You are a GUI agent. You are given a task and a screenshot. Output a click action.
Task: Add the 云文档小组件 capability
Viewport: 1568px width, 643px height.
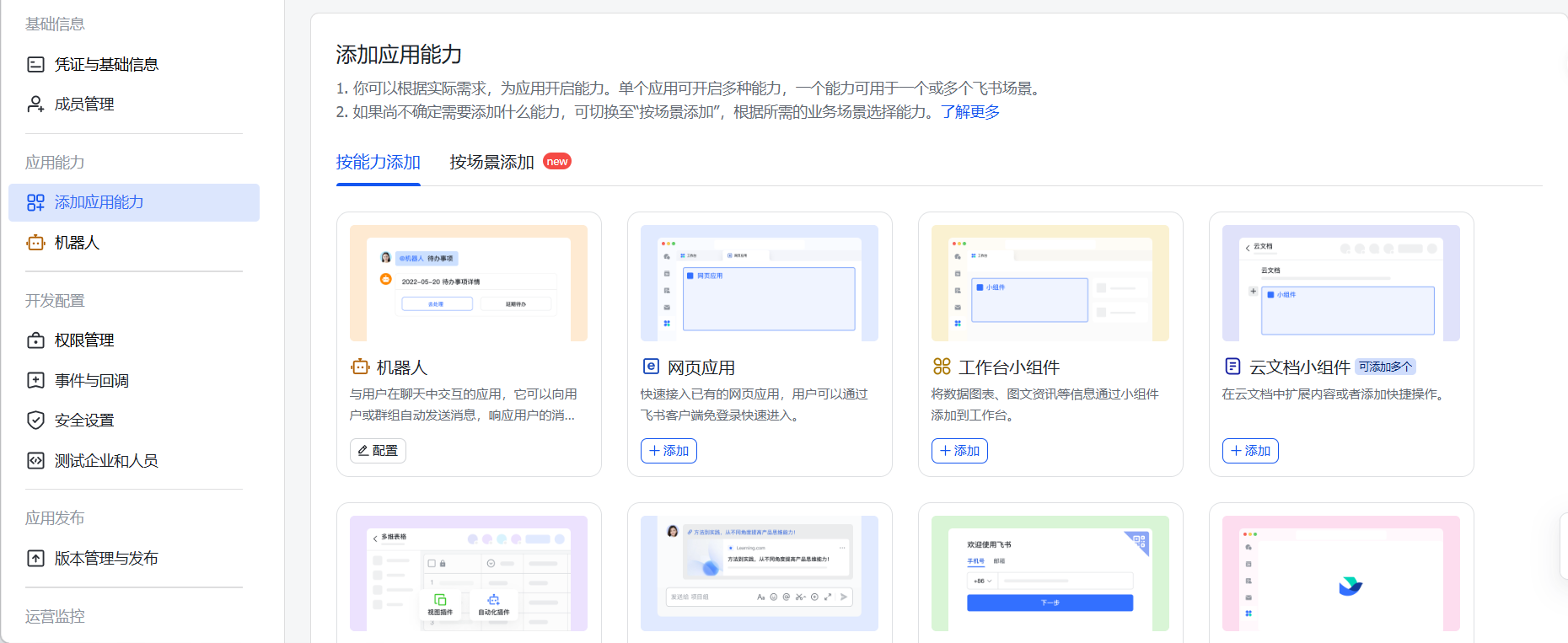[x=1250, y=451]
